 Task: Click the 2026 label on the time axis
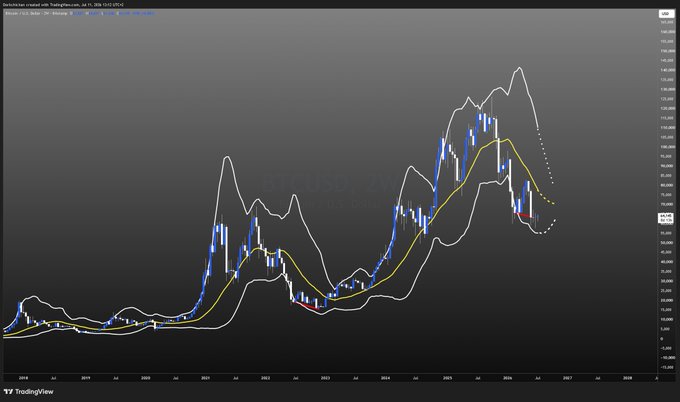pyautogui.click(x=507, y=378)
